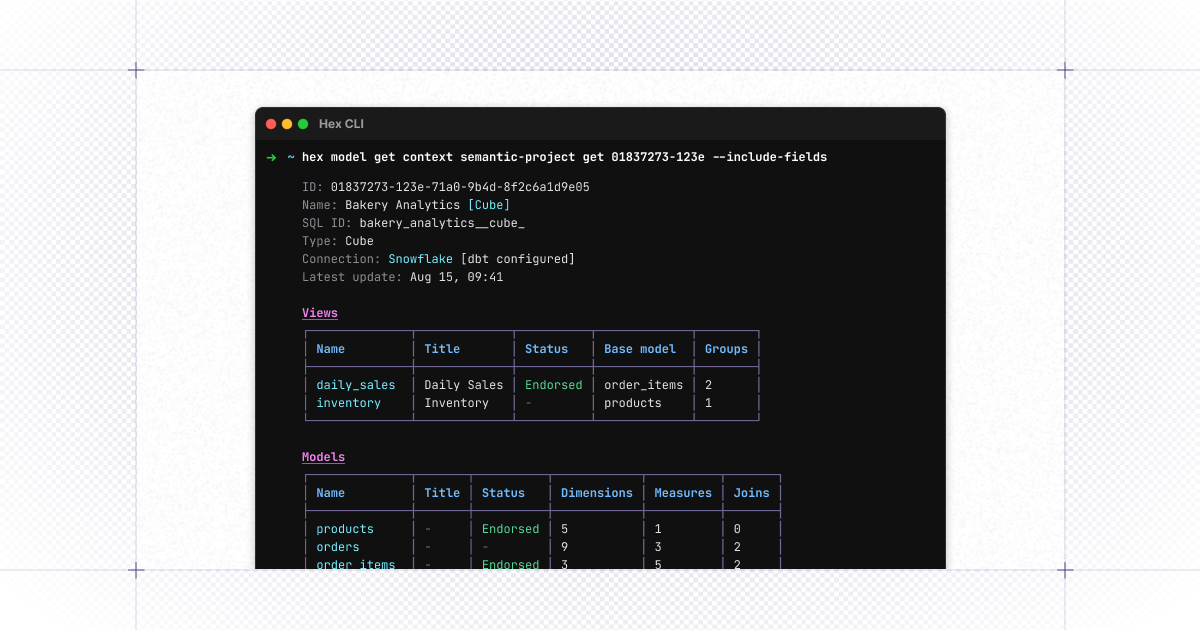Click the red close window dot
1200x630 pixels.
point(271,124)
